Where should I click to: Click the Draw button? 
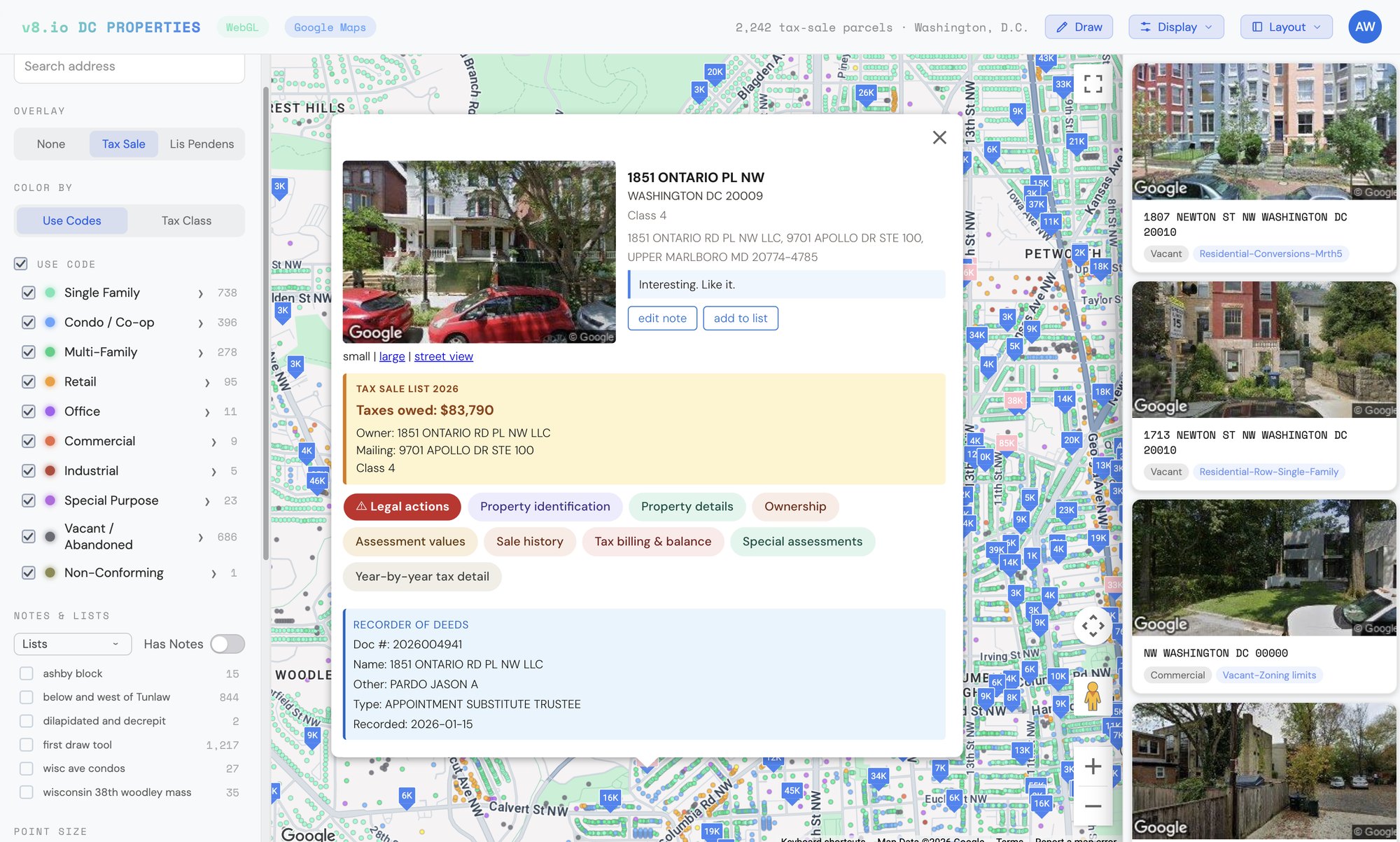tap(1079, 27)
